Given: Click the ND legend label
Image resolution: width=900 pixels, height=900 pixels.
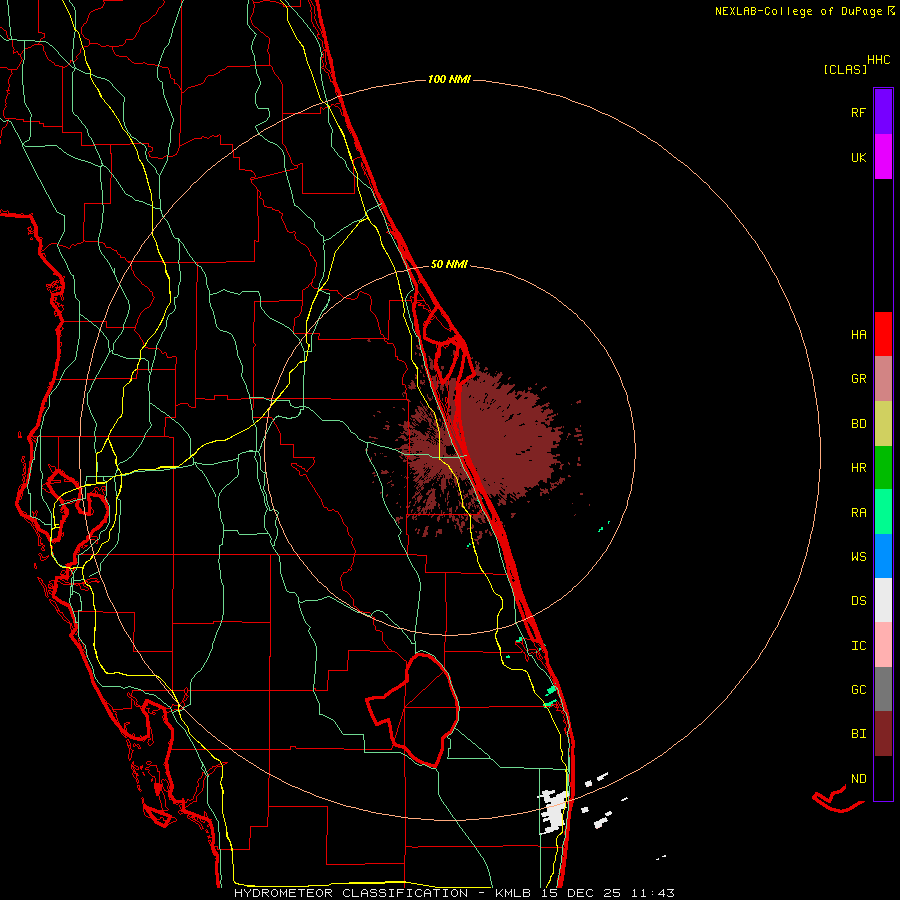Looking at the screenshot, I should click(x=858, y=779).
